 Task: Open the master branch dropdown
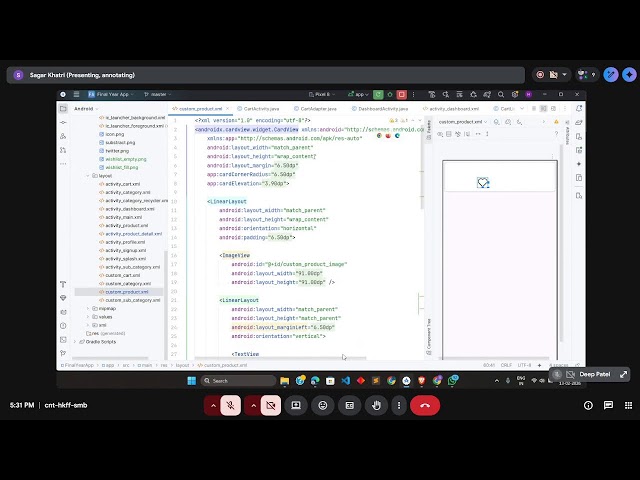click(158, 94)
